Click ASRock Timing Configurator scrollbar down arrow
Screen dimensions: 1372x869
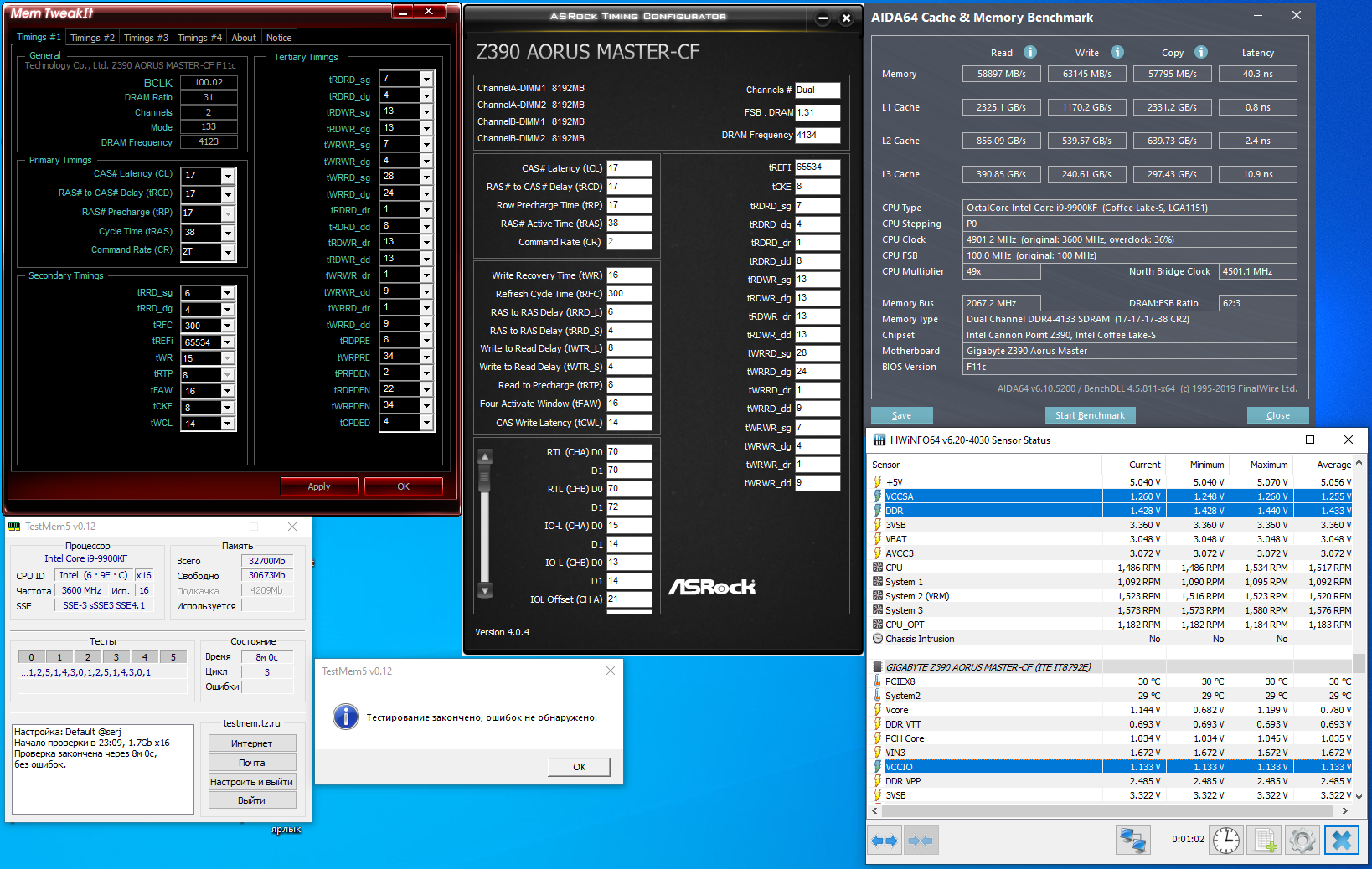coord(485,590)
